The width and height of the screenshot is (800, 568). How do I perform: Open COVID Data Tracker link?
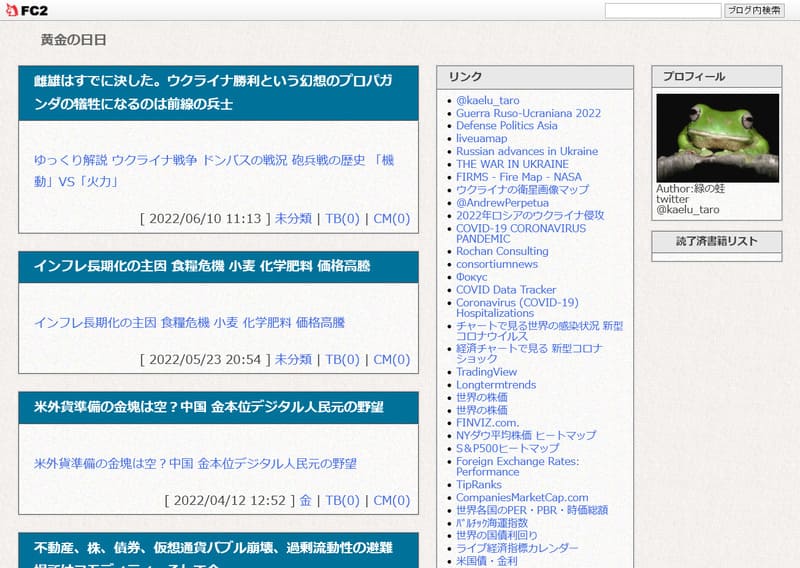coord(506,289)
